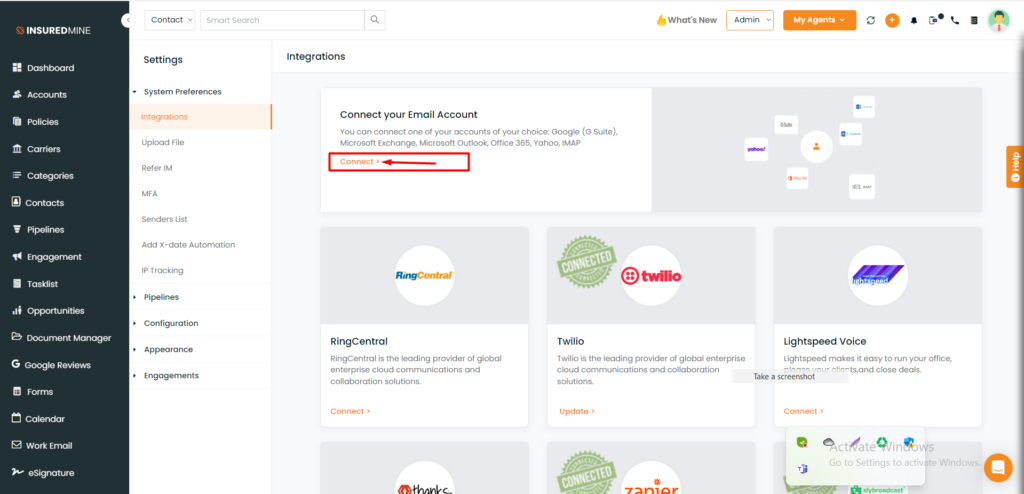Open Microsoft Teams tray icon
The image size is (1024, 494).
803,469
